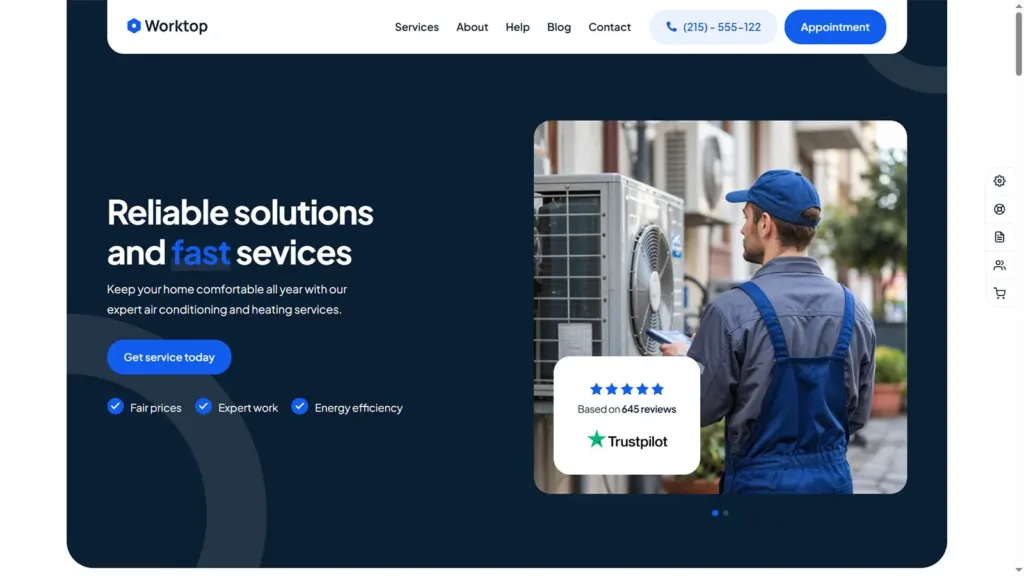Open the Blog link in the navigation

558,27
